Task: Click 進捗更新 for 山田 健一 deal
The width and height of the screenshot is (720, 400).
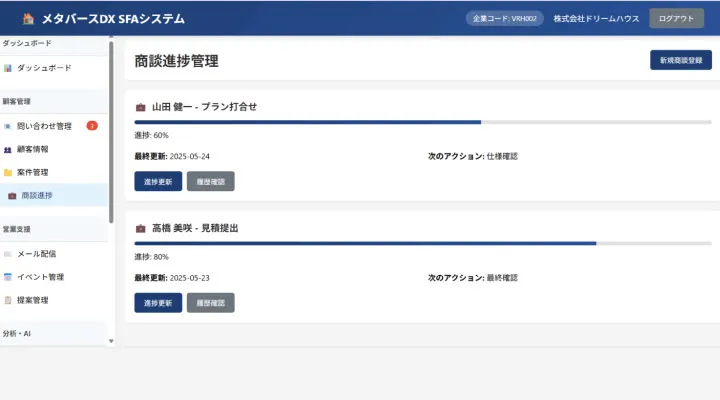Action: 158,181
